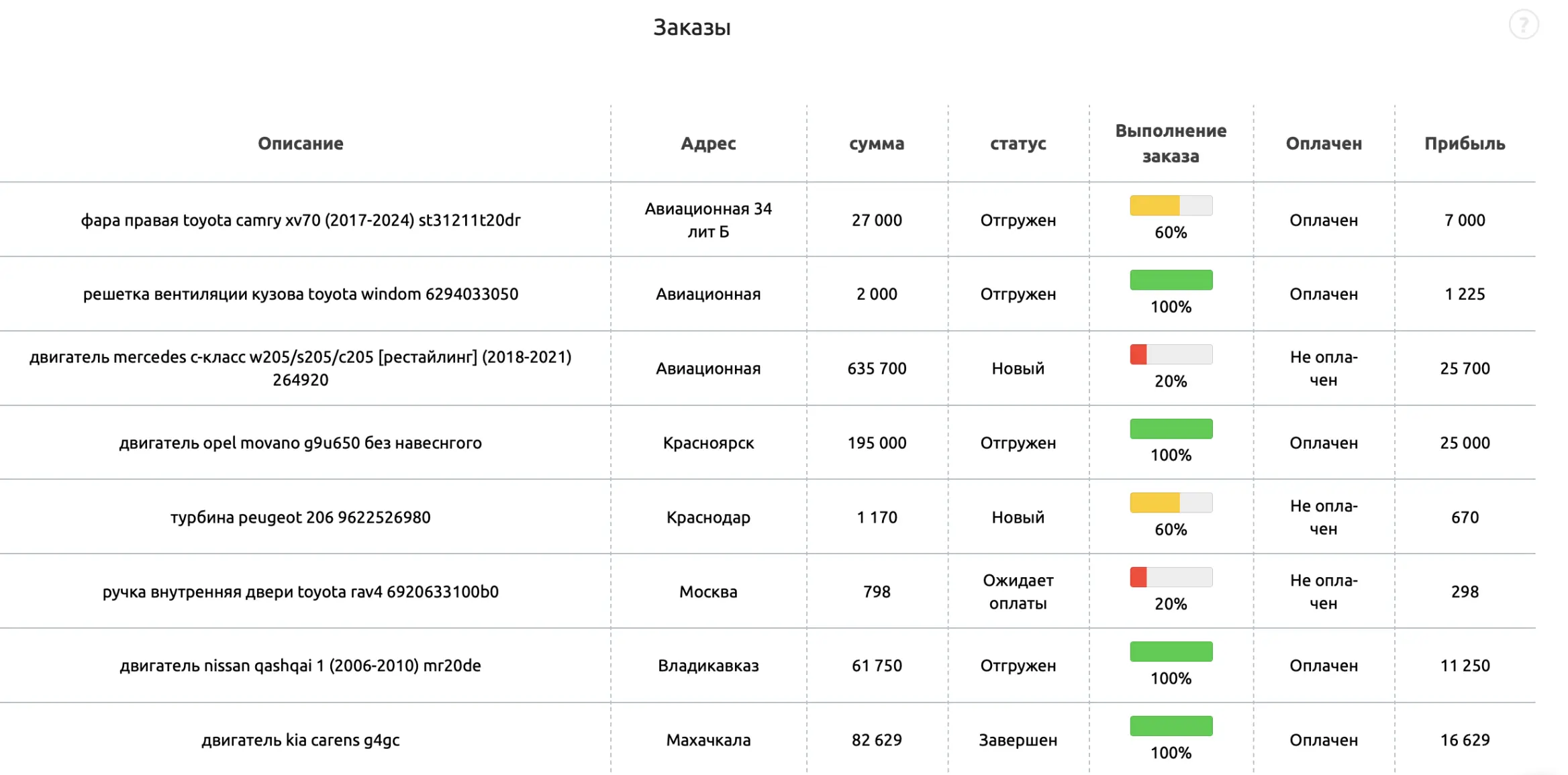Click the help question mark icon
The width and height of the screenshot is (1568, 775).
[1523, 25]
